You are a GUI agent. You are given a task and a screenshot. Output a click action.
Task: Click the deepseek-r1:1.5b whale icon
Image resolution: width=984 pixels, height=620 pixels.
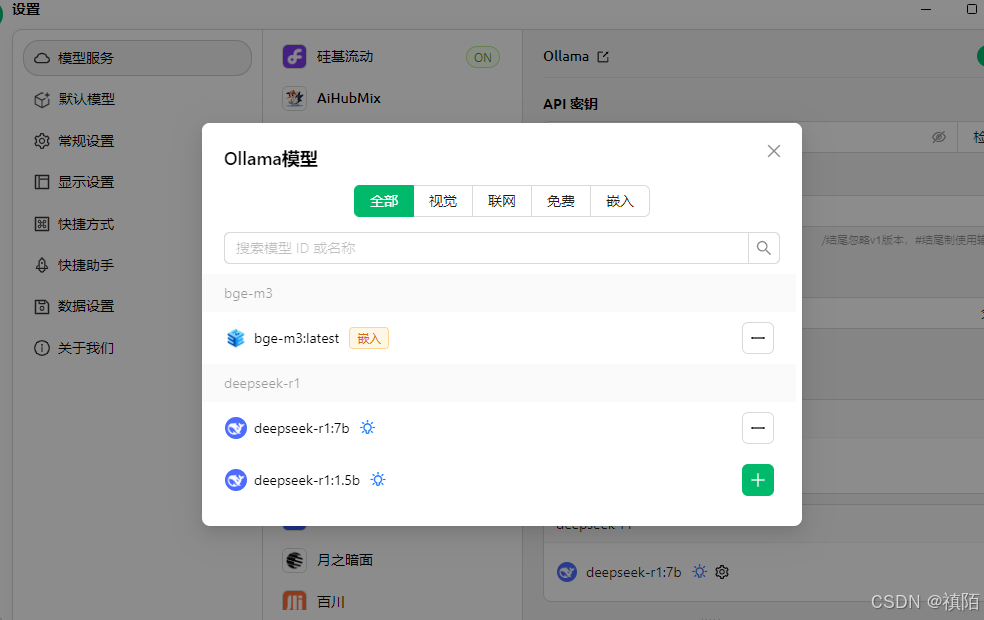235,480
